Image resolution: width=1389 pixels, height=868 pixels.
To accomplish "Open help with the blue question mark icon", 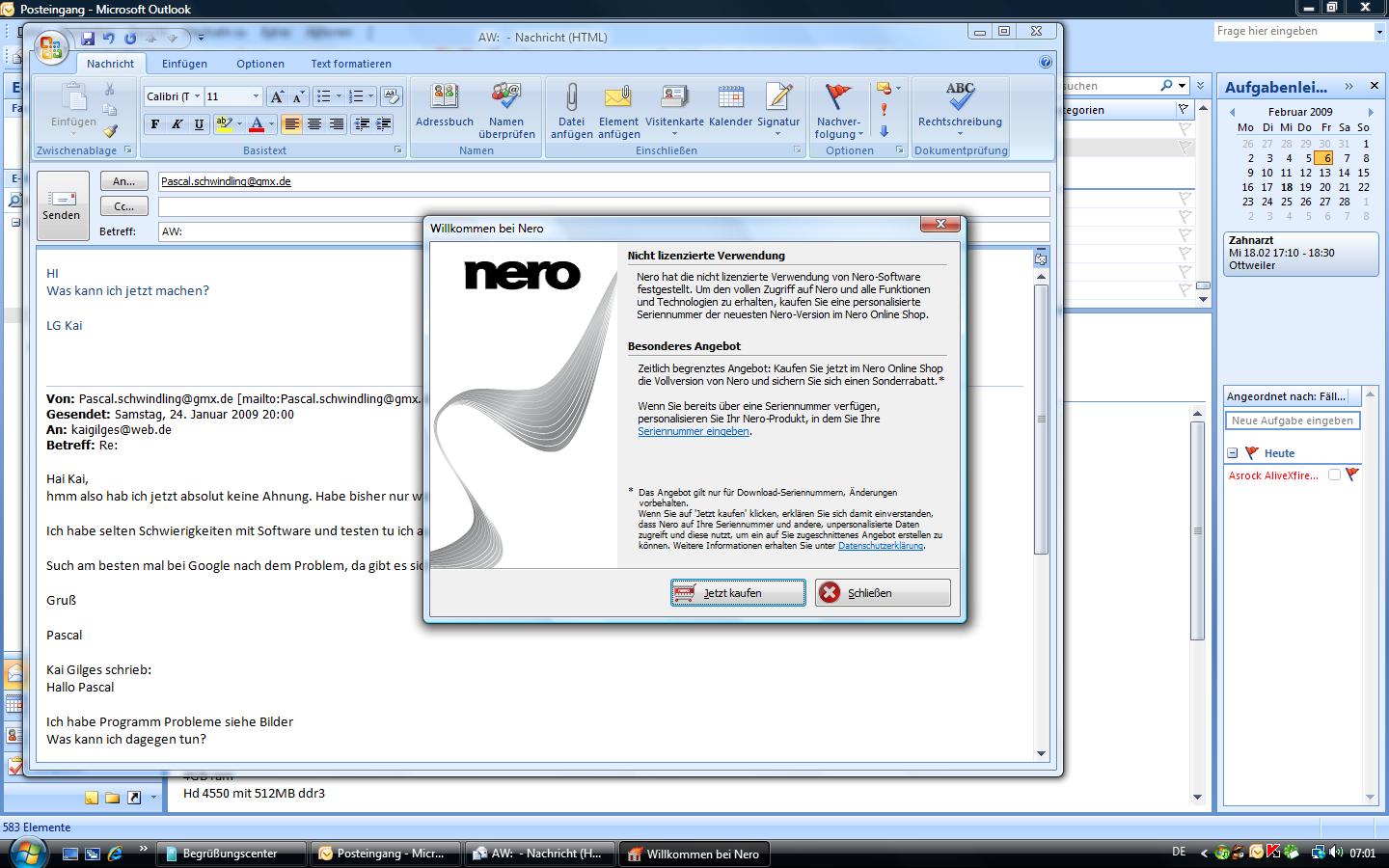I will [1046, 63].
